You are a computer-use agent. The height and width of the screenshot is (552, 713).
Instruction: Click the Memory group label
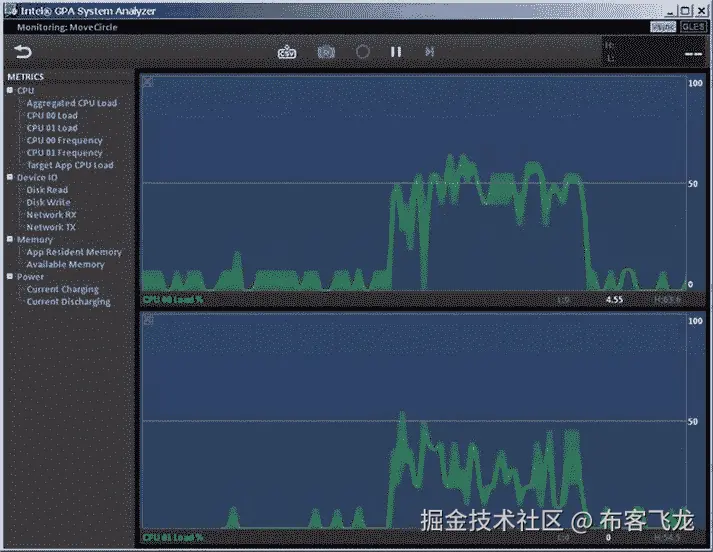click(35, 239)
